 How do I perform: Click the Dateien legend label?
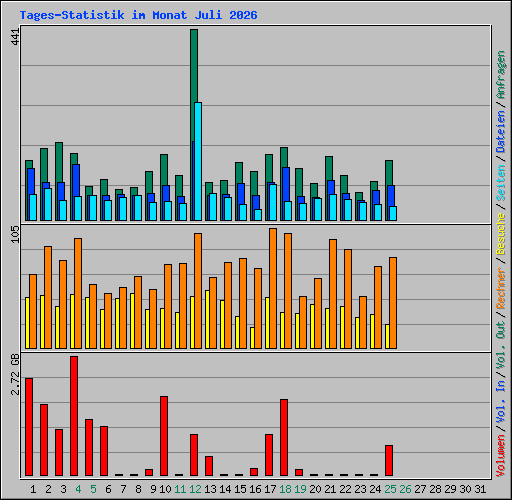point(501,132)
